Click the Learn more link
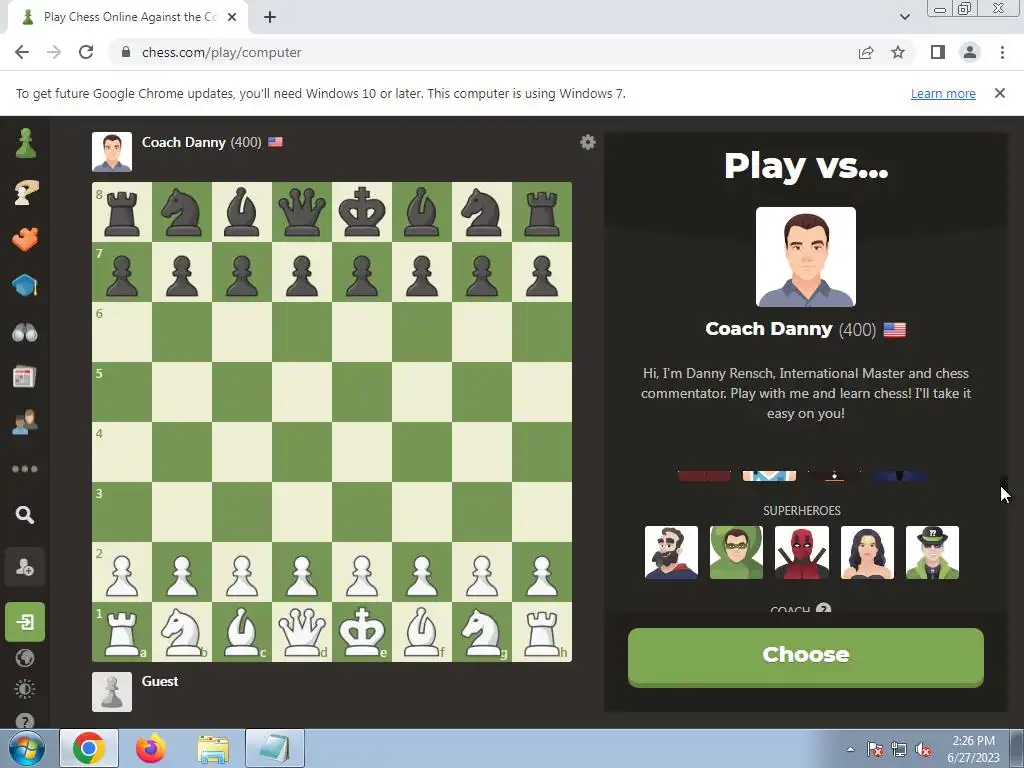1024x768 pixels. (943, 93)
